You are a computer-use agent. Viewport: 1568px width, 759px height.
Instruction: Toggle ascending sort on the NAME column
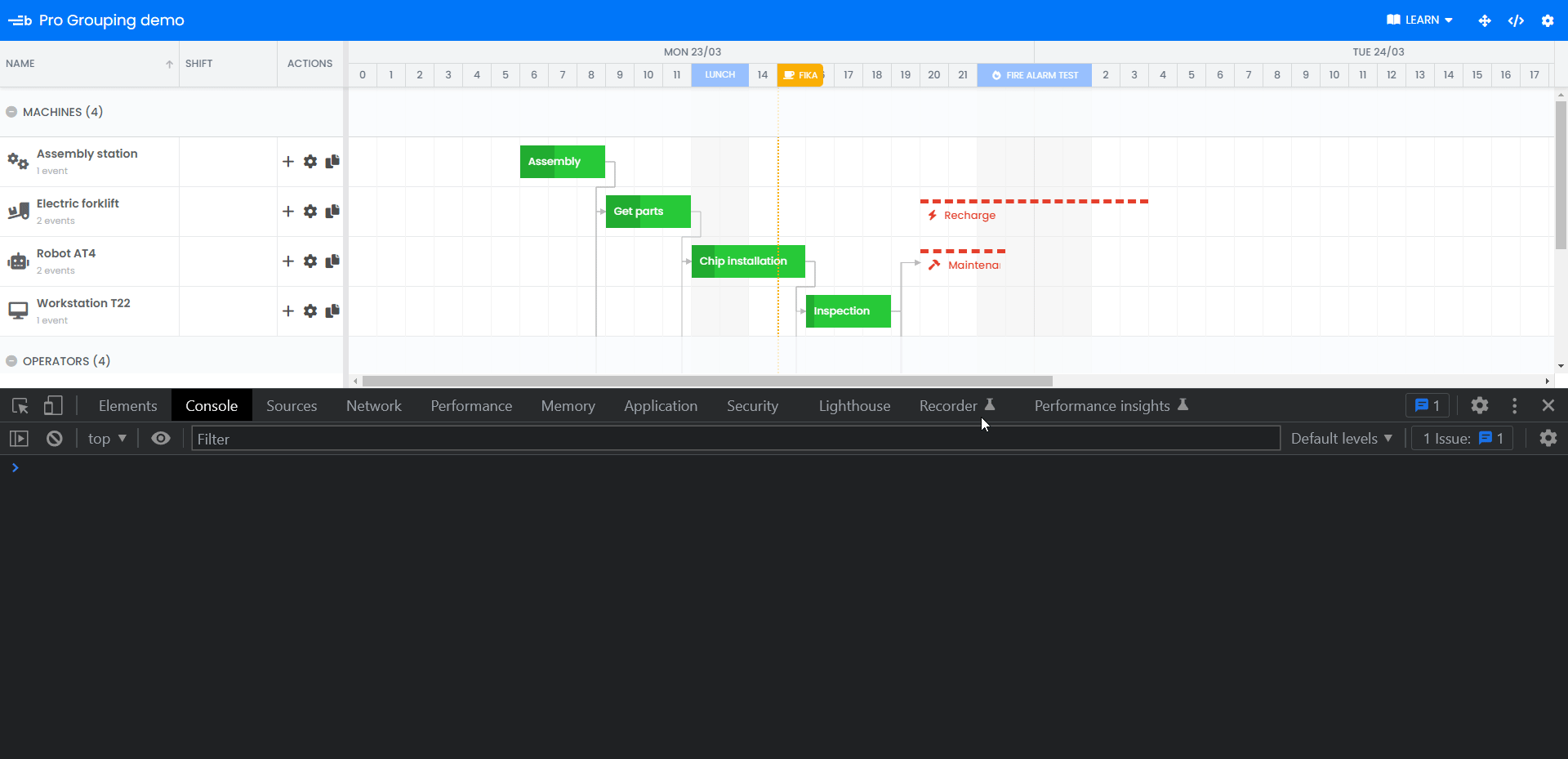[168, 64]
